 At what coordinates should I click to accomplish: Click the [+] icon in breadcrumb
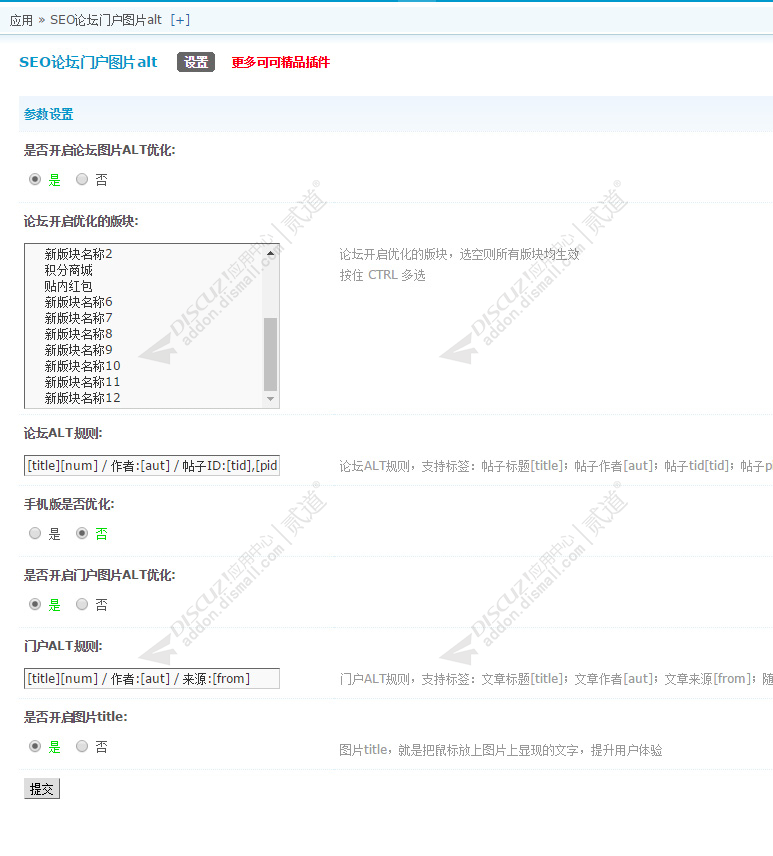pos(180,20)
